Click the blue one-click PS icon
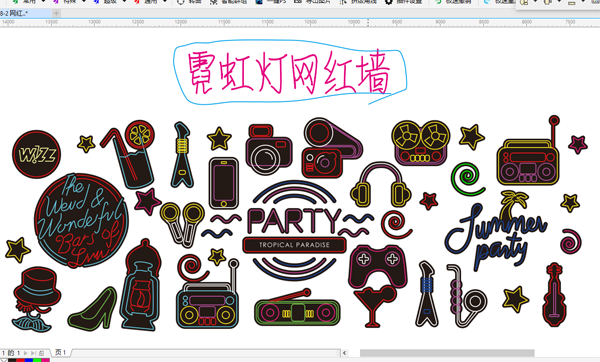Image resolution: width=600 pixels, height=362 pixels. point(259,2)
